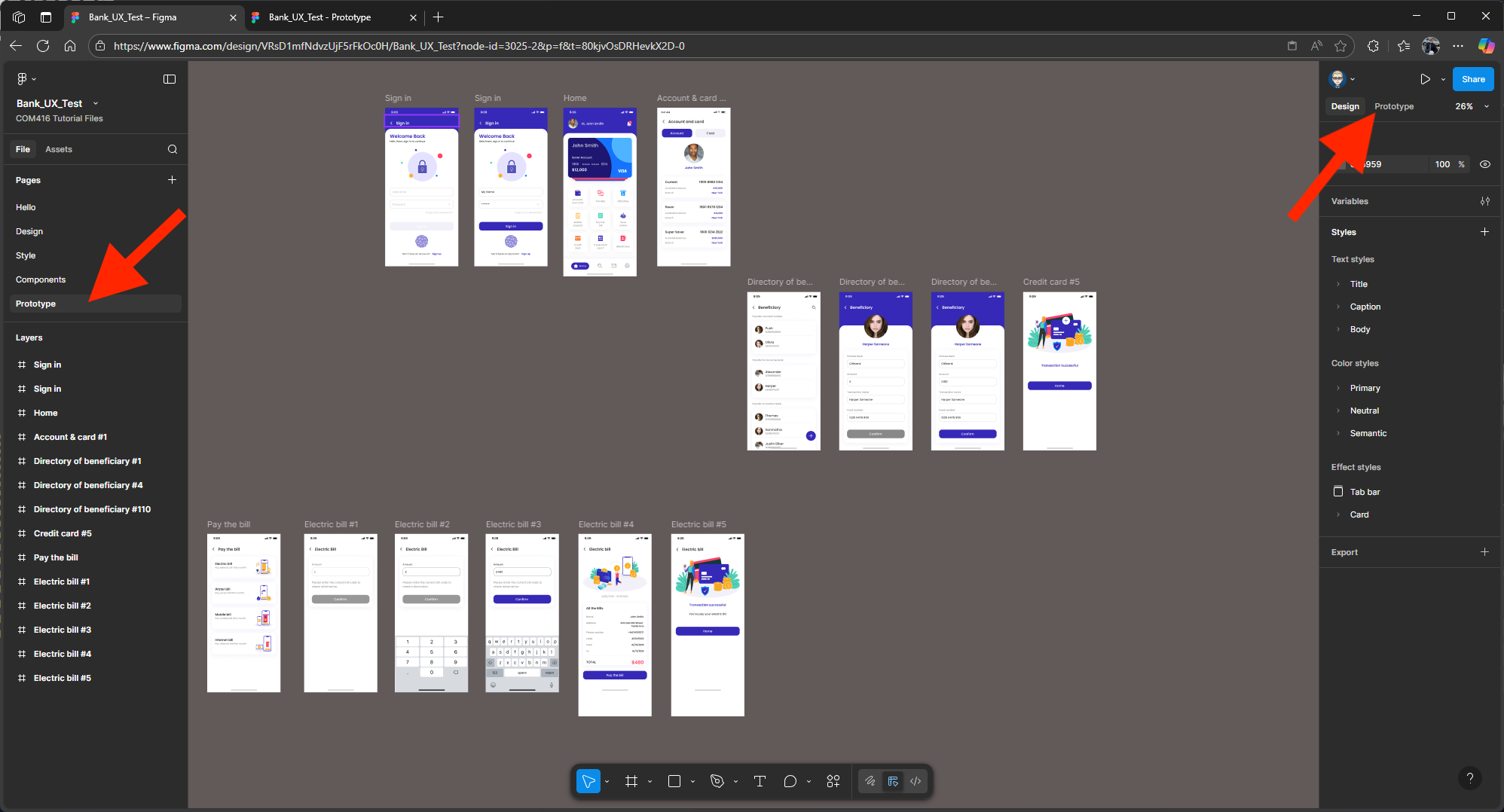1504x812 pixels.
Task: Switch to Draw mode toggle
Action: tap(870, 781)
